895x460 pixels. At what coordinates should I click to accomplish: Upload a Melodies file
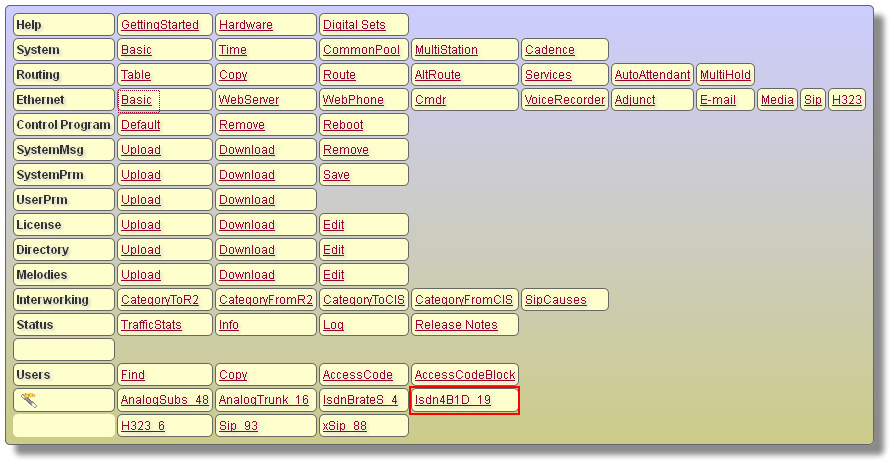pyautogui.click(x=140, y=275)
